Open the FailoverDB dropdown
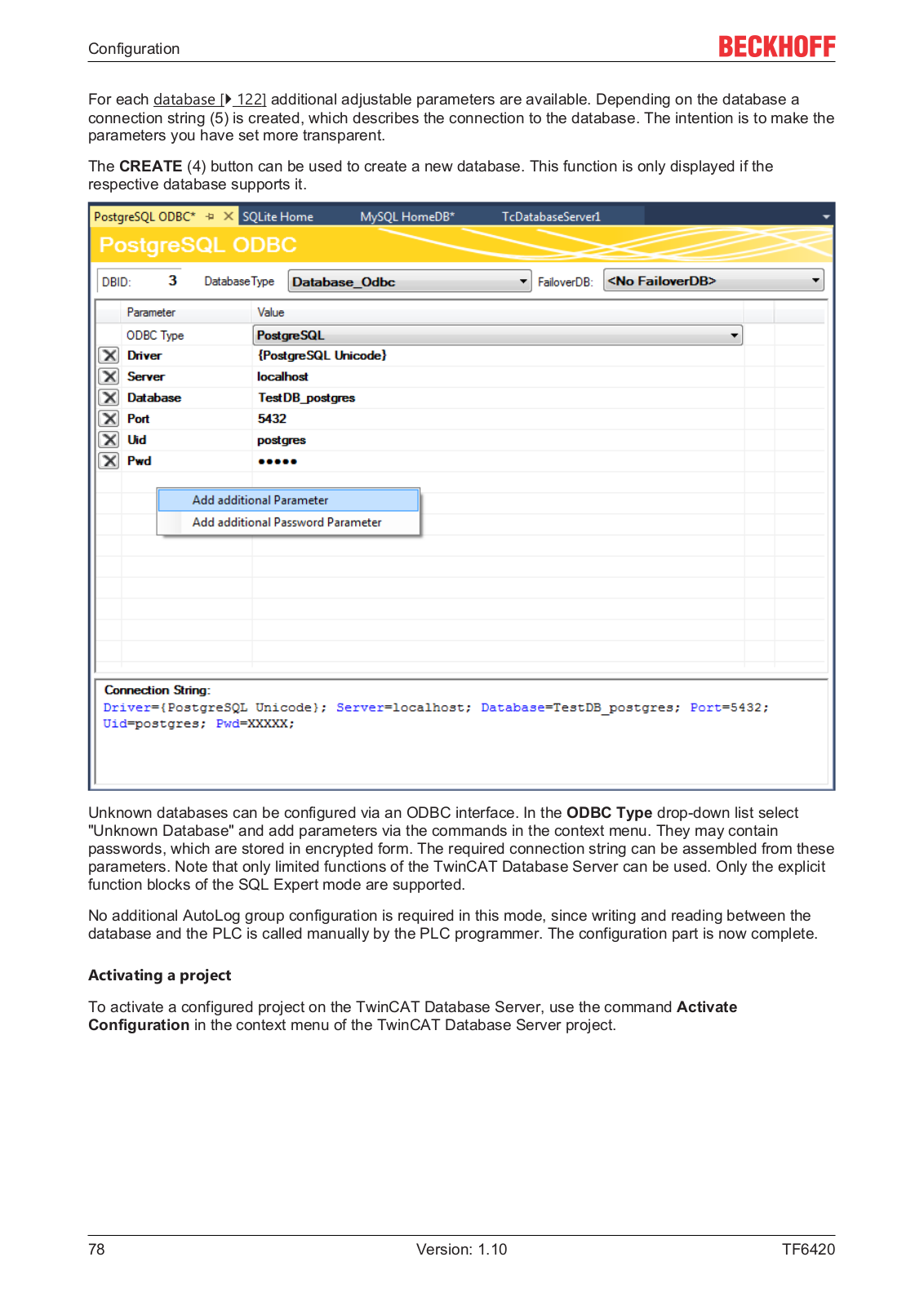The image size is (924, 1306). [713, 281]
